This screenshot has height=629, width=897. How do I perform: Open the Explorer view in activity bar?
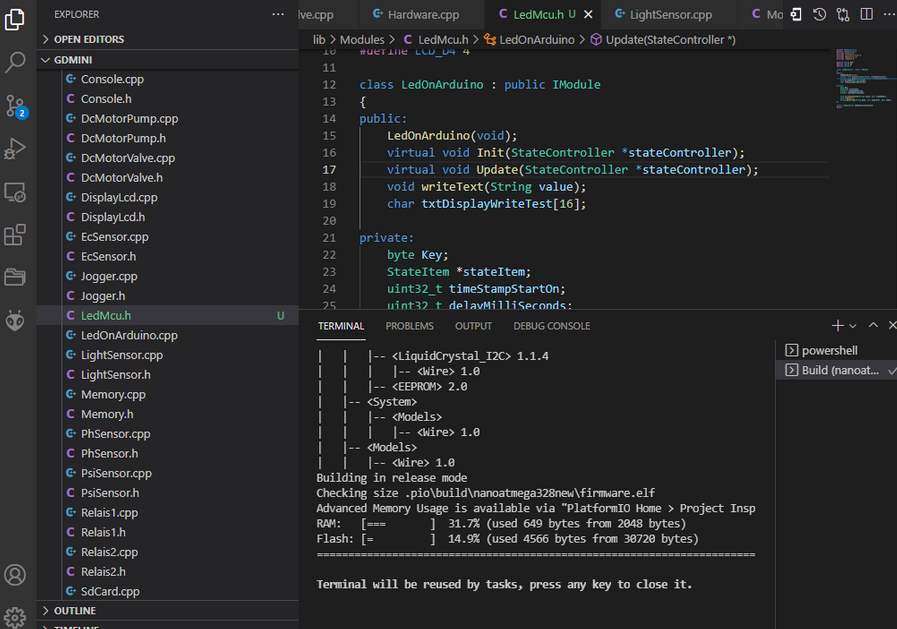15,19
